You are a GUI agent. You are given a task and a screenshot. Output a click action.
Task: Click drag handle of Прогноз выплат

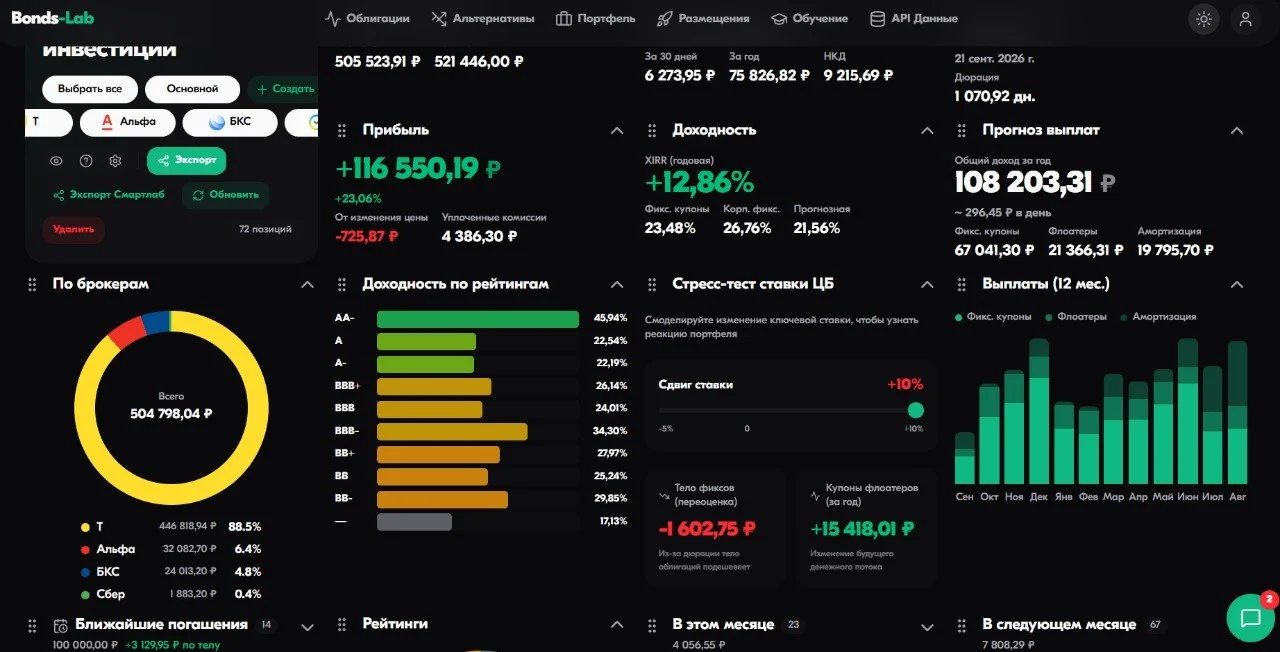962,131
